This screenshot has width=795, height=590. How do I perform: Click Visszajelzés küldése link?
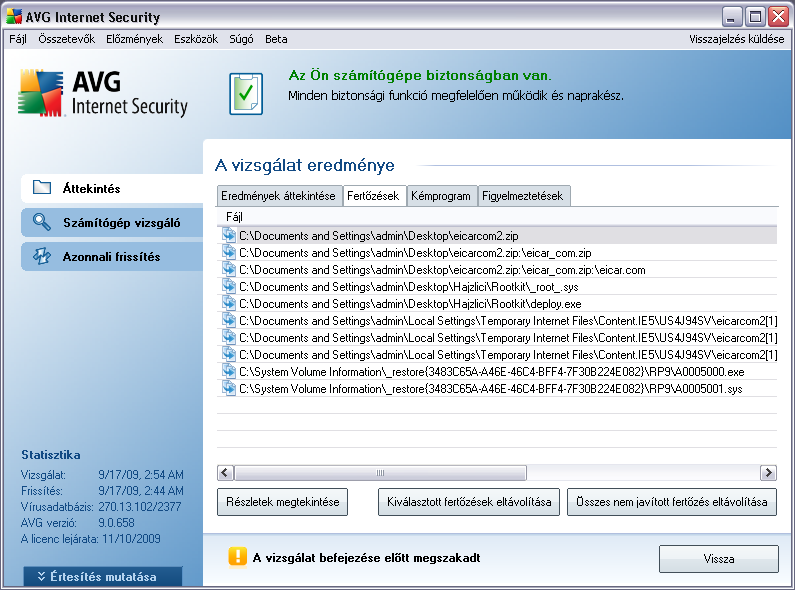coord(736,39)
